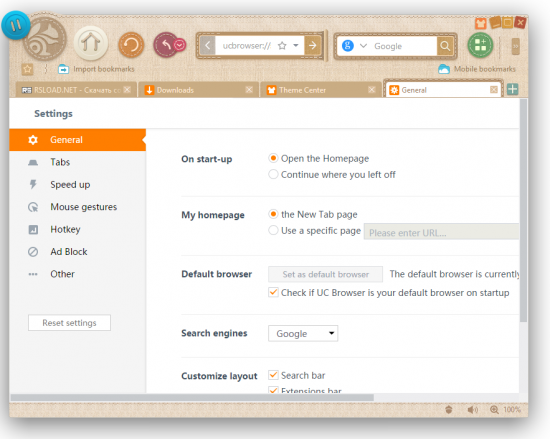
Task: Click the Google search engine icon
Action: click(348, 46)
